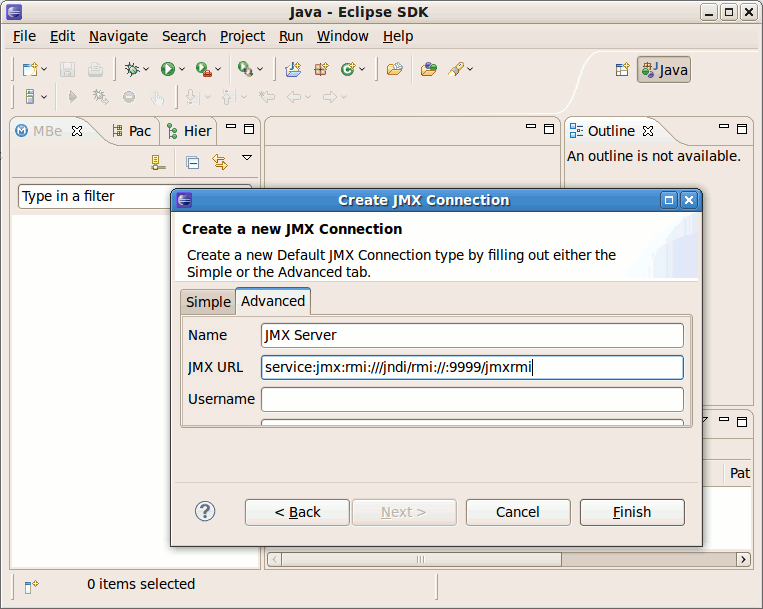The height and width of the screenshot is (609, 763).
Task: Click the Collapse All icon in MBean view
Action: coord(193,162)
